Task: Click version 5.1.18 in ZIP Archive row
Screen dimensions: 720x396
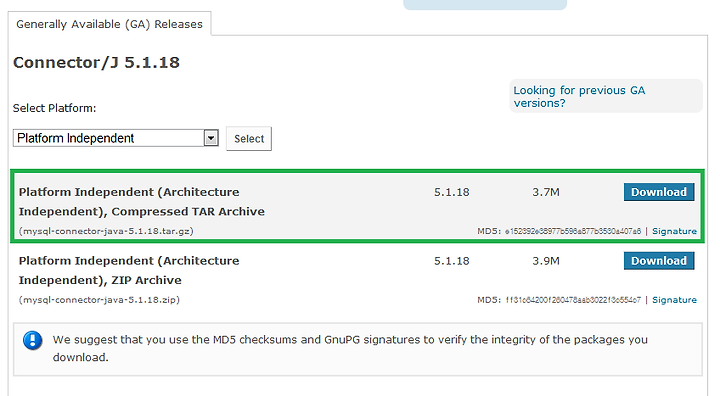Action: [452, 261]
